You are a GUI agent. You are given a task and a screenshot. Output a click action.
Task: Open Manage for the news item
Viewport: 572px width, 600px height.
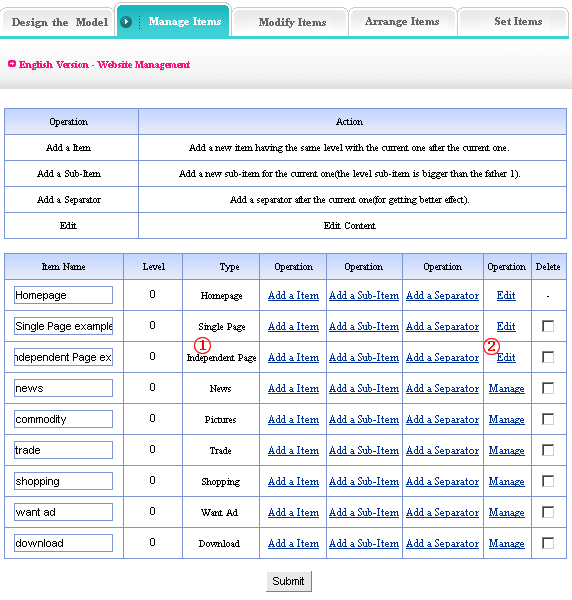pos(507,388)
